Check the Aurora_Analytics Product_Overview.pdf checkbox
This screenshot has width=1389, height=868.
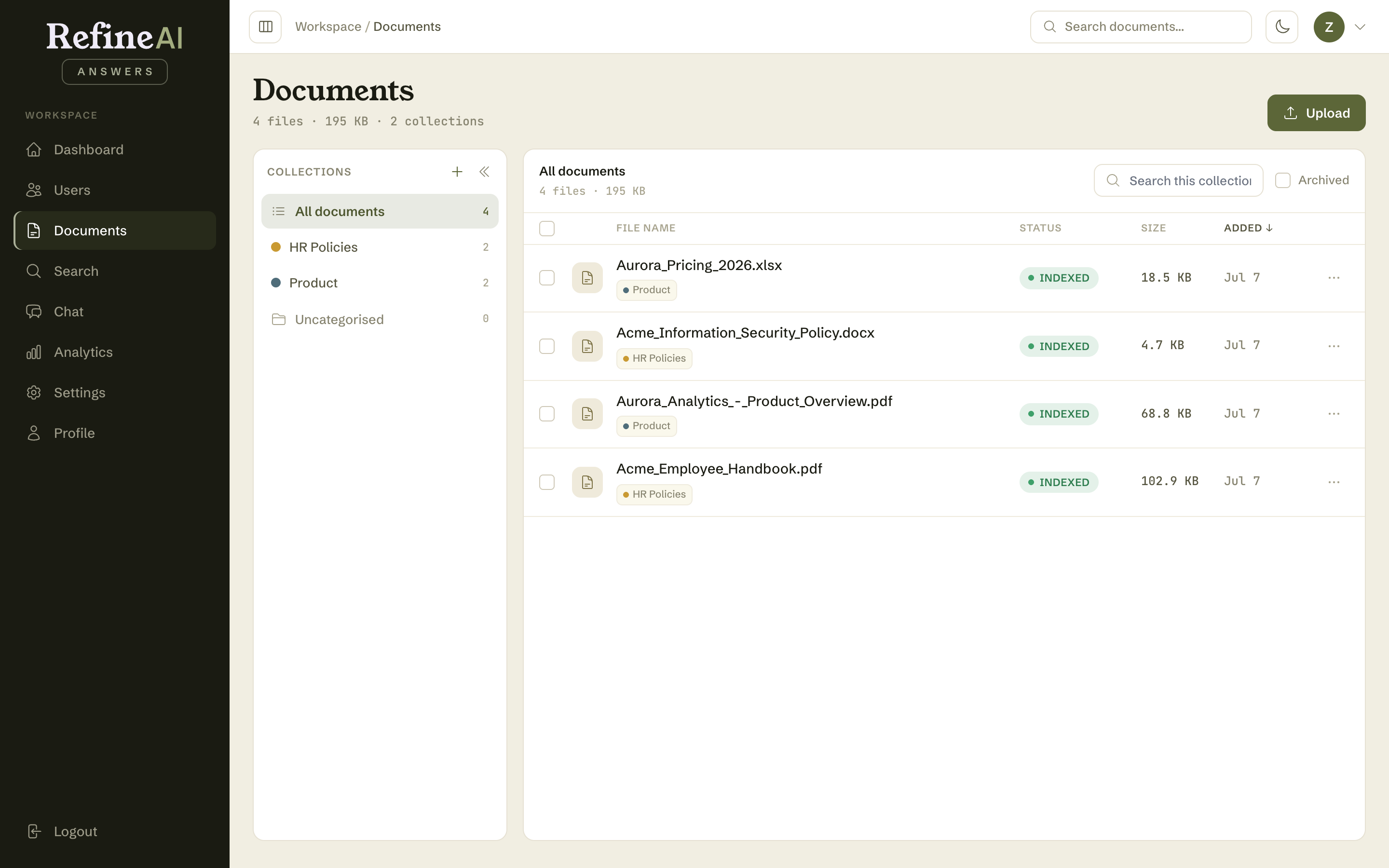547,414
